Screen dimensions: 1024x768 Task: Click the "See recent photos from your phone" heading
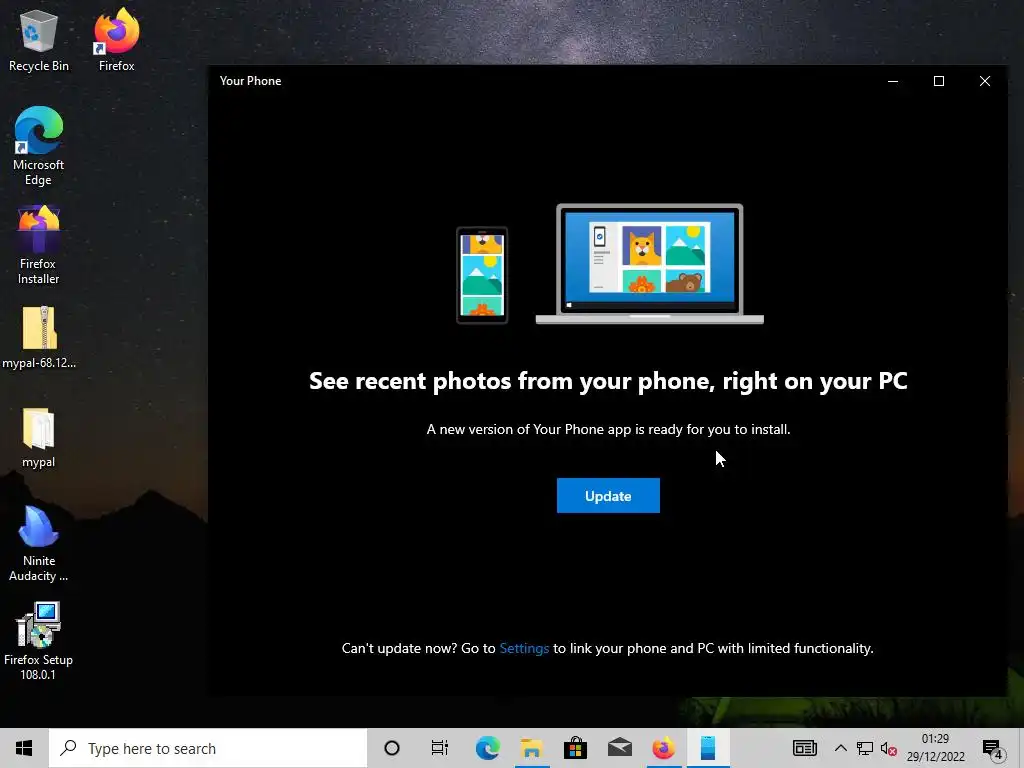coord(608,381)
